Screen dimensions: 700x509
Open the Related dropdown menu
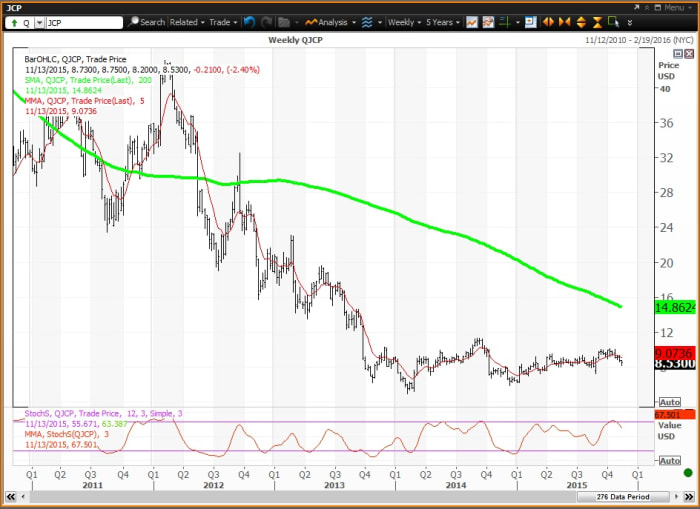pyautogui.click(x=187, y=22)
